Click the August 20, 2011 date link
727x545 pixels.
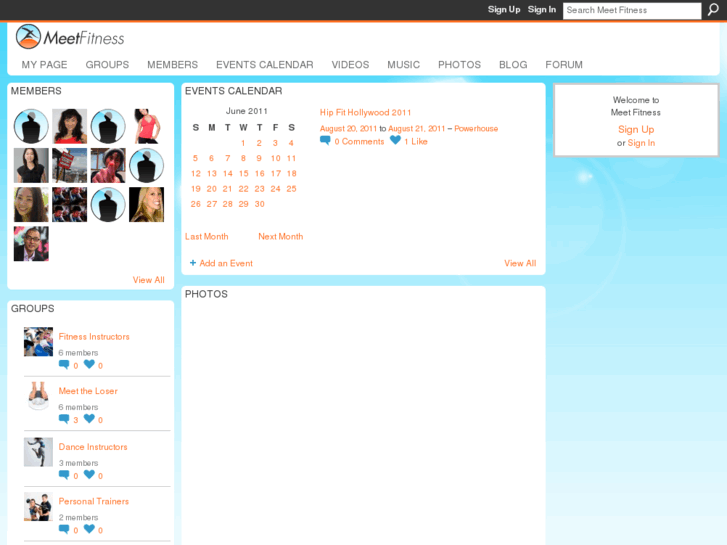click(348, 128)
